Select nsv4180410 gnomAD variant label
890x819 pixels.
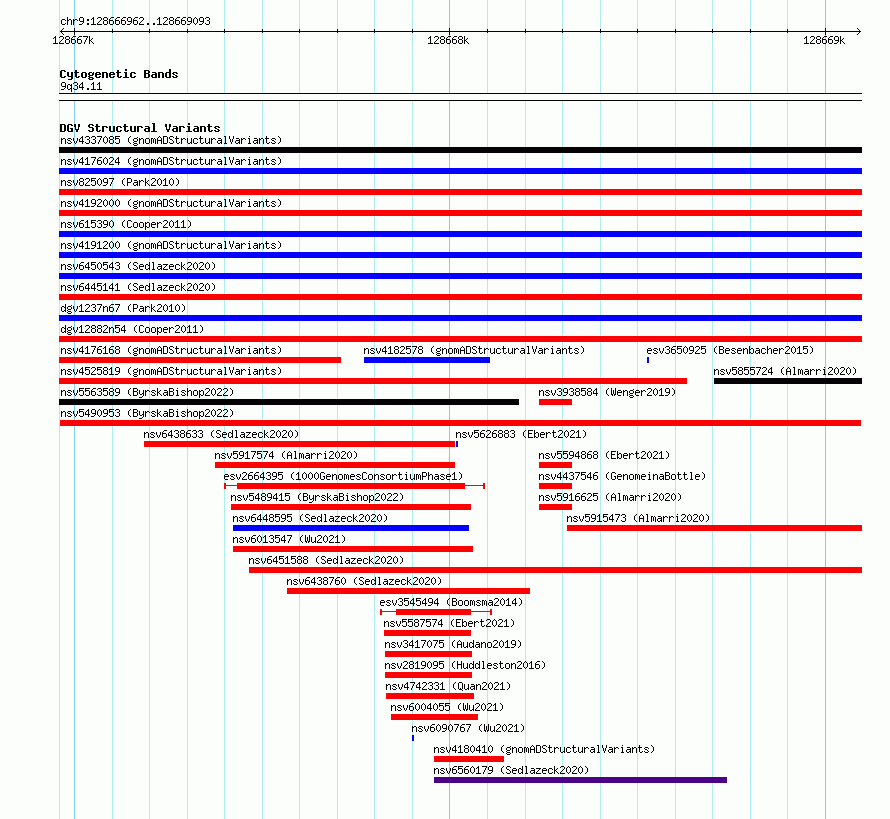544,749
